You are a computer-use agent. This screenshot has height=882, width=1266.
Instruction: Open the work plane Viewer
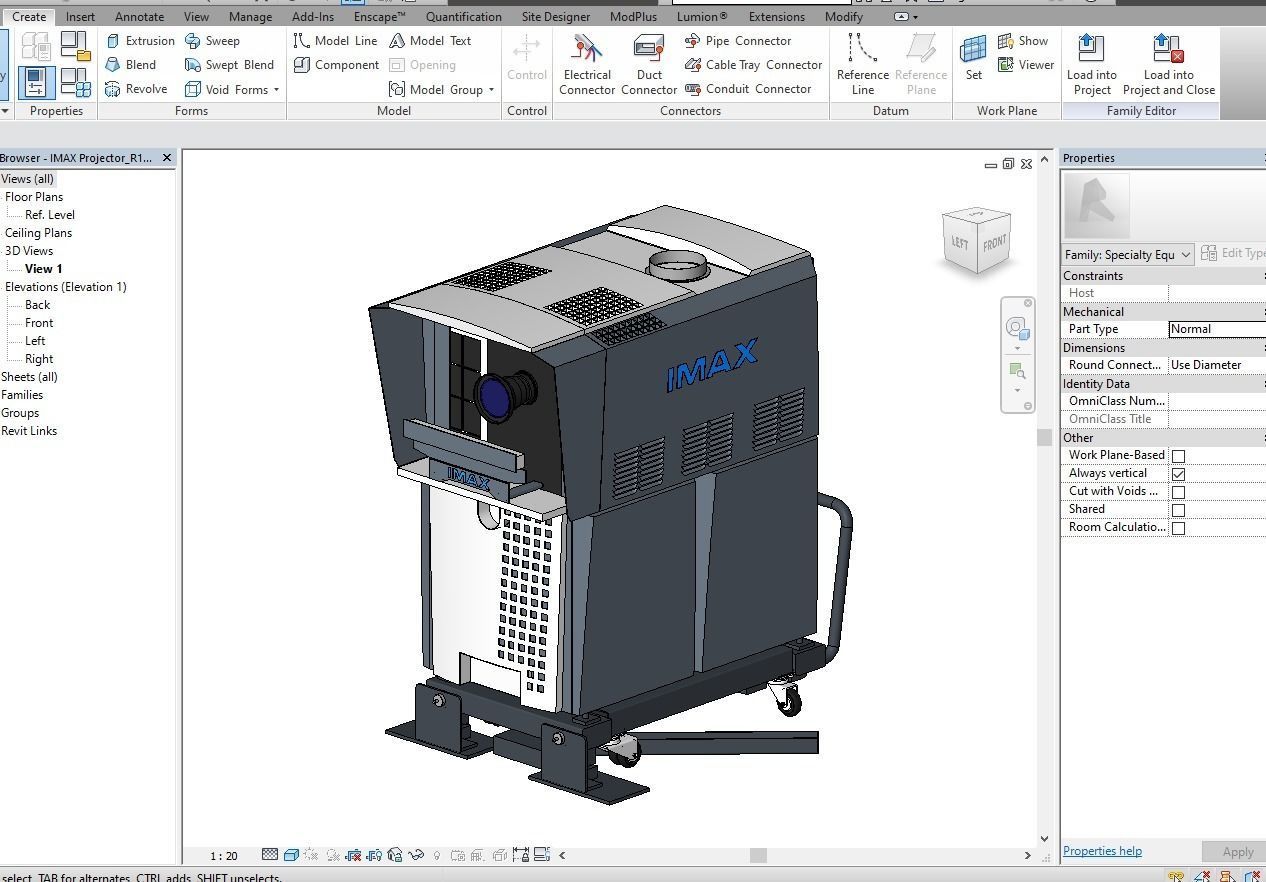[1026, 65]
